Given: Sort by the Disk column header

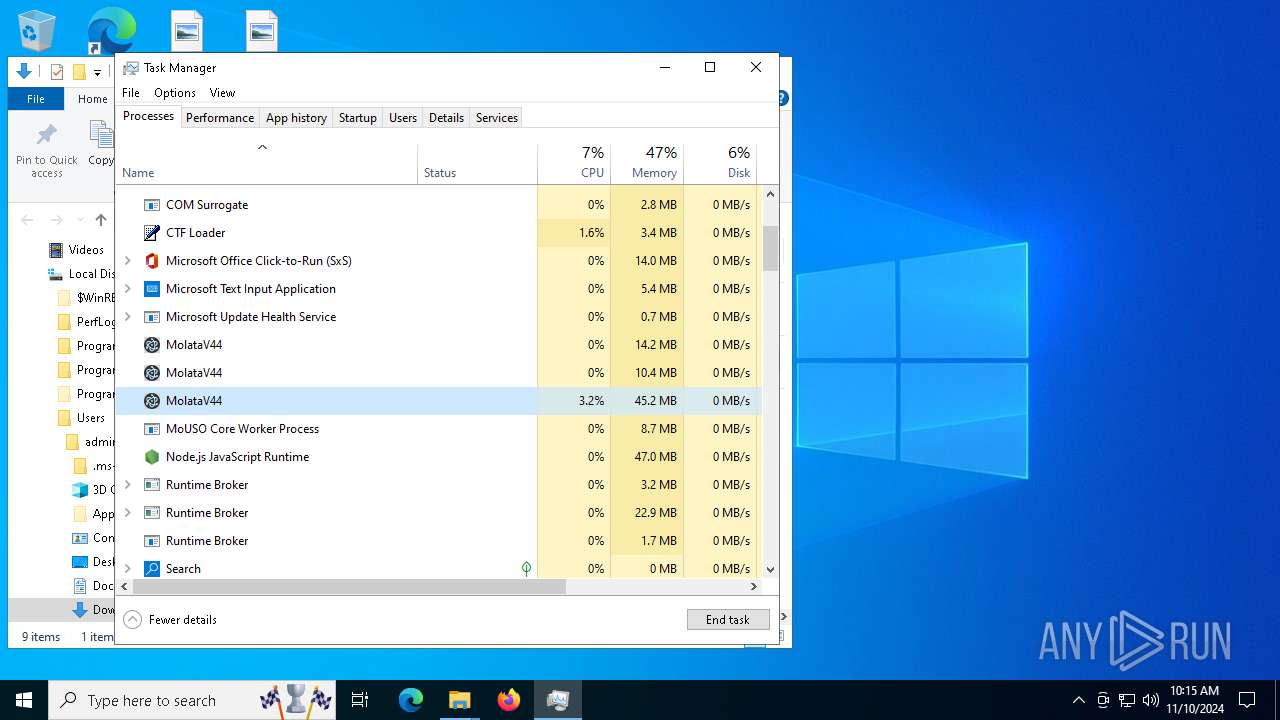Looking at the screenshot, I should tap(720, 164).
